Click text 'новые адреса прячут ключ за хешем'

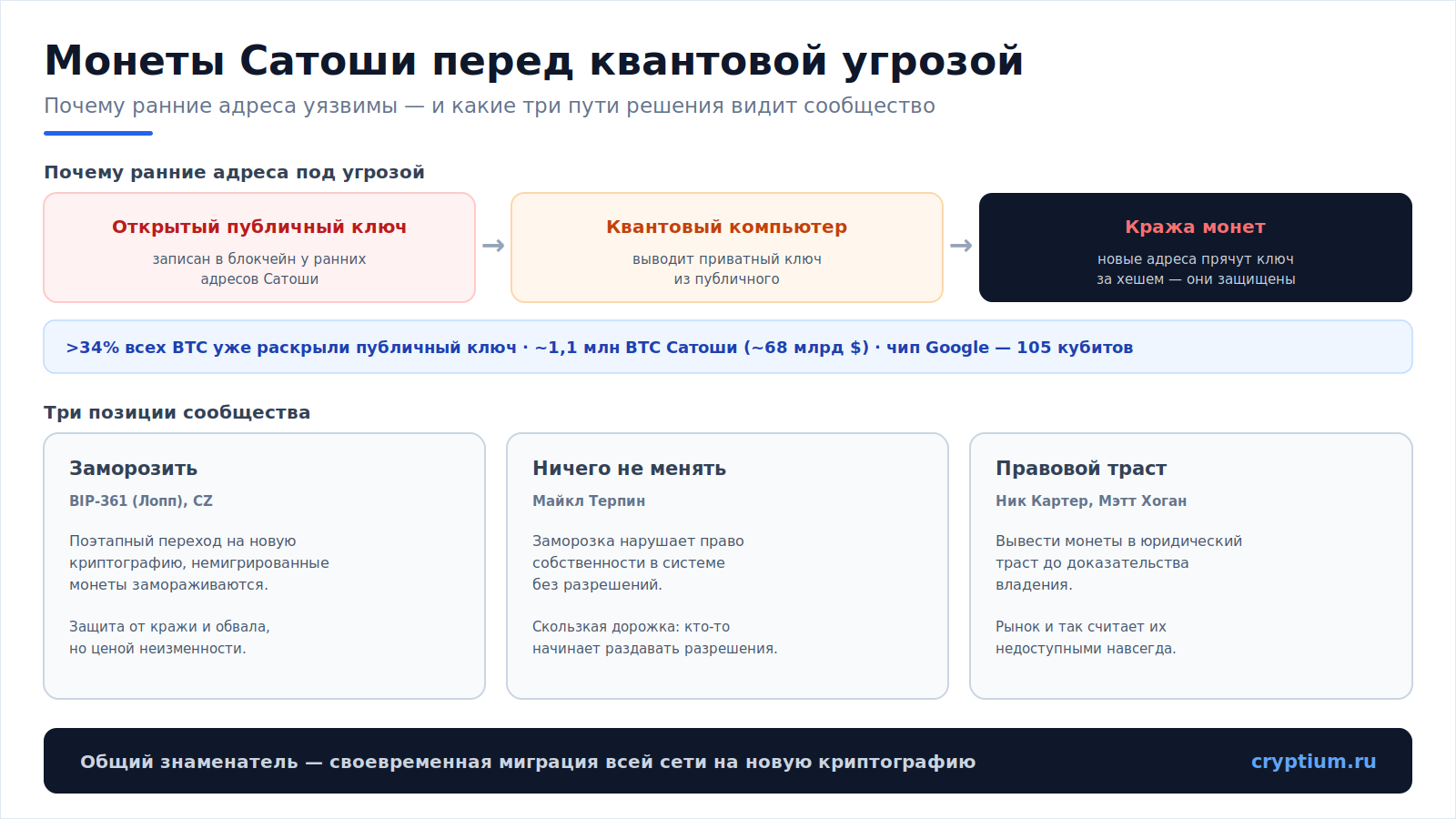[1195, 268]
